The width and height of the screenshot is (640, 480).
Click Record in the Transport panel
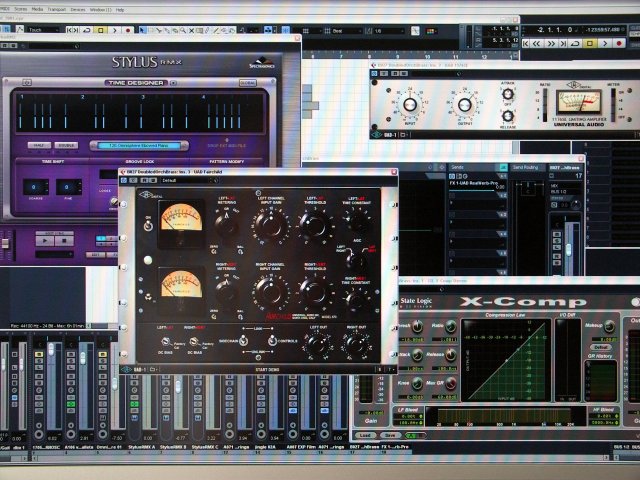[619, 43]
